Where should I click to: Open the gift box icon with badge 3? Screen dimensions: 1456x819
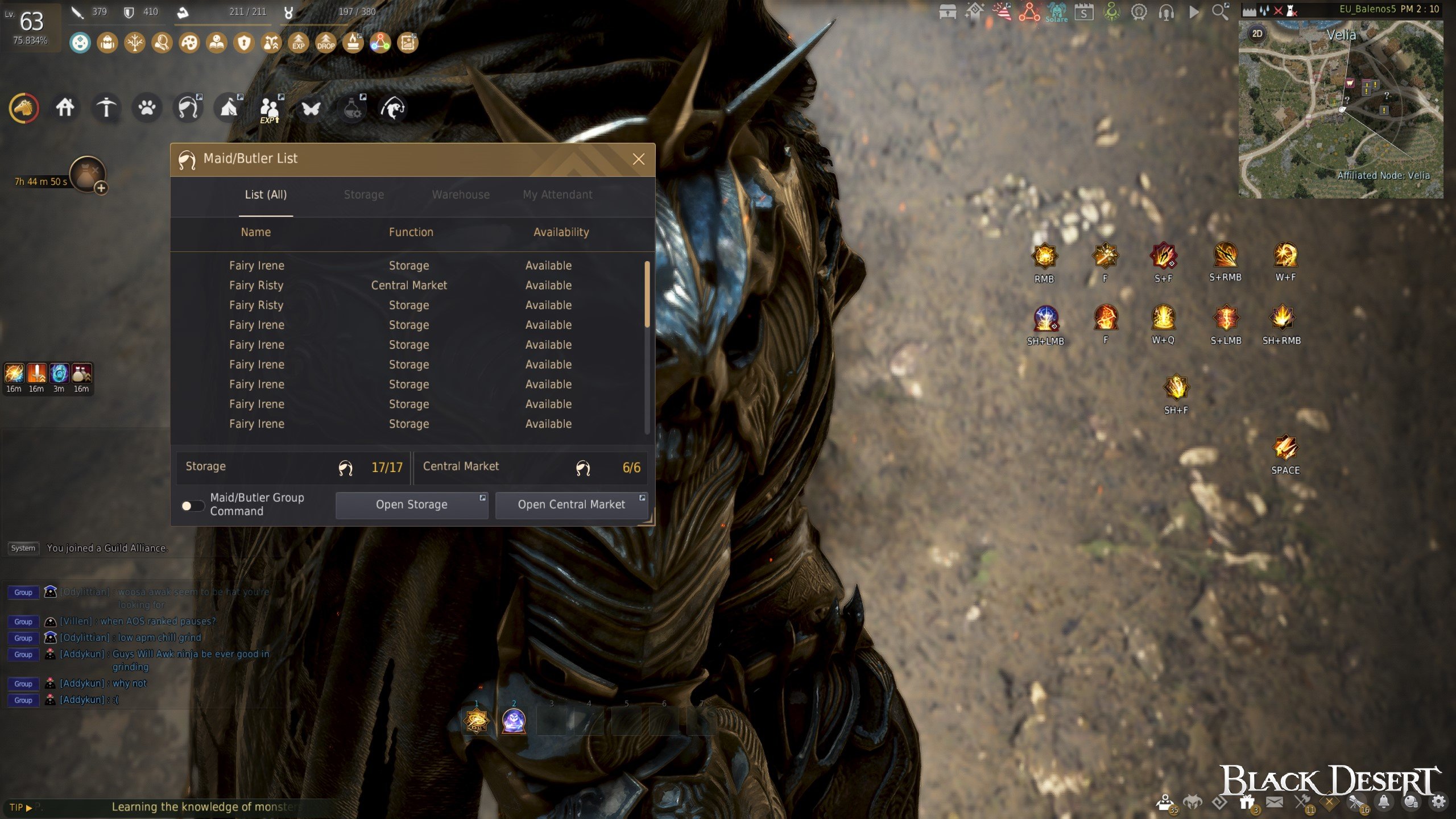pos(1248,803)
